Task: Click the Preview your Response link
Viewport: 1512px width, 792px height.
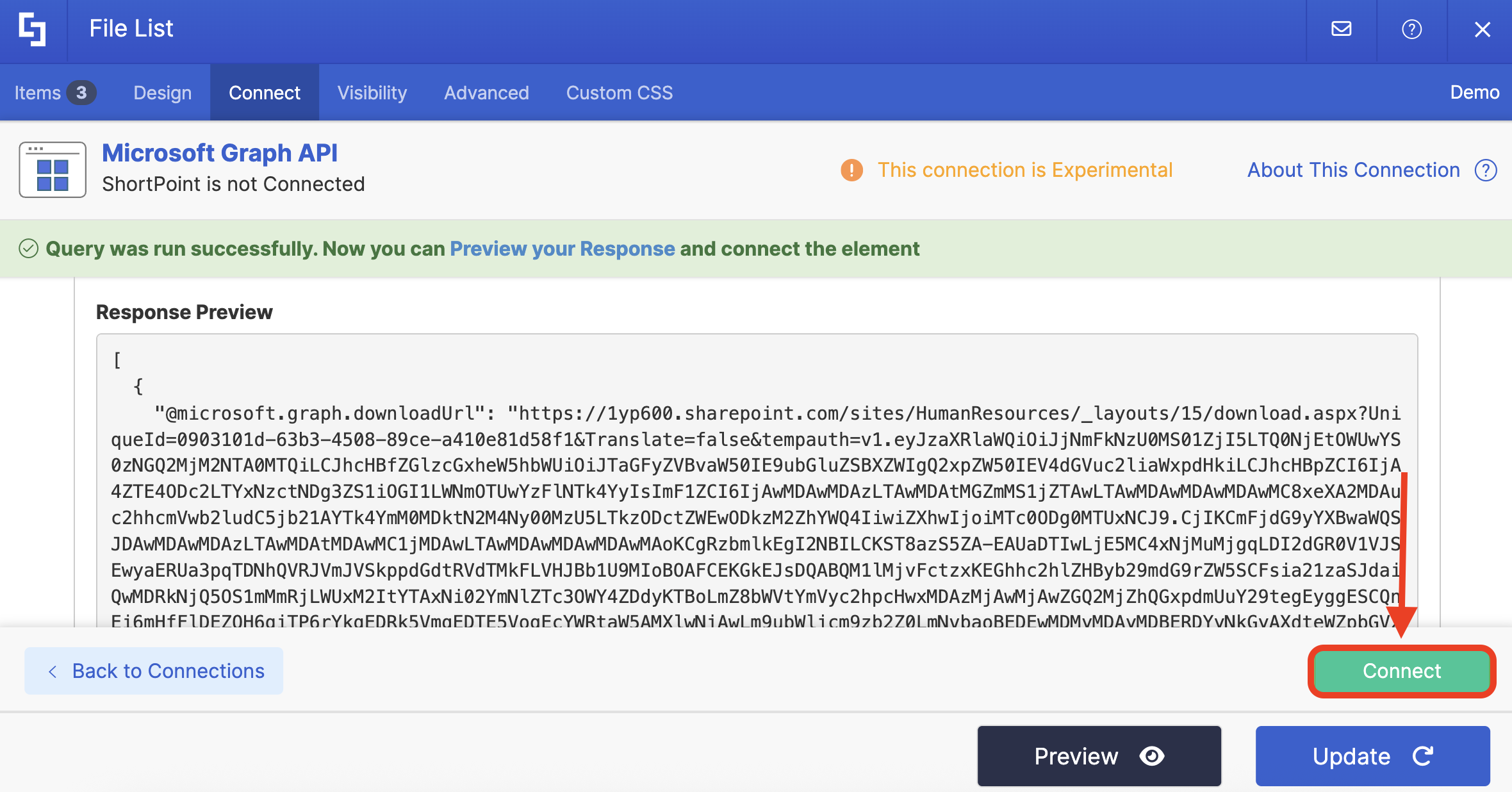Action: click(x=562, y=249)
